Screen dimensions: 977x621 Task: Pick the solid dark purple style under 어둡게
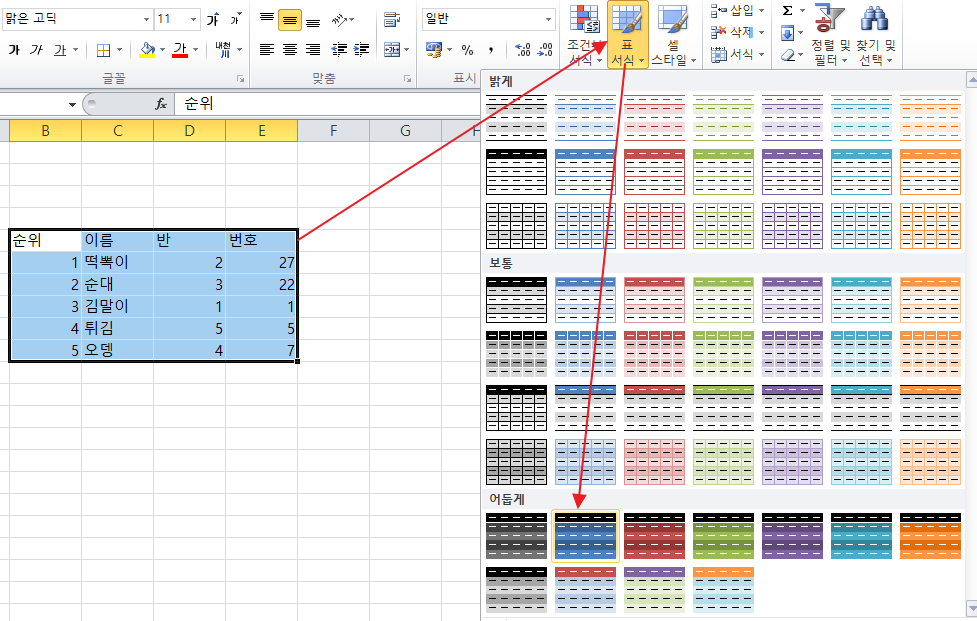pyautogui.click(x=793, y=536)
